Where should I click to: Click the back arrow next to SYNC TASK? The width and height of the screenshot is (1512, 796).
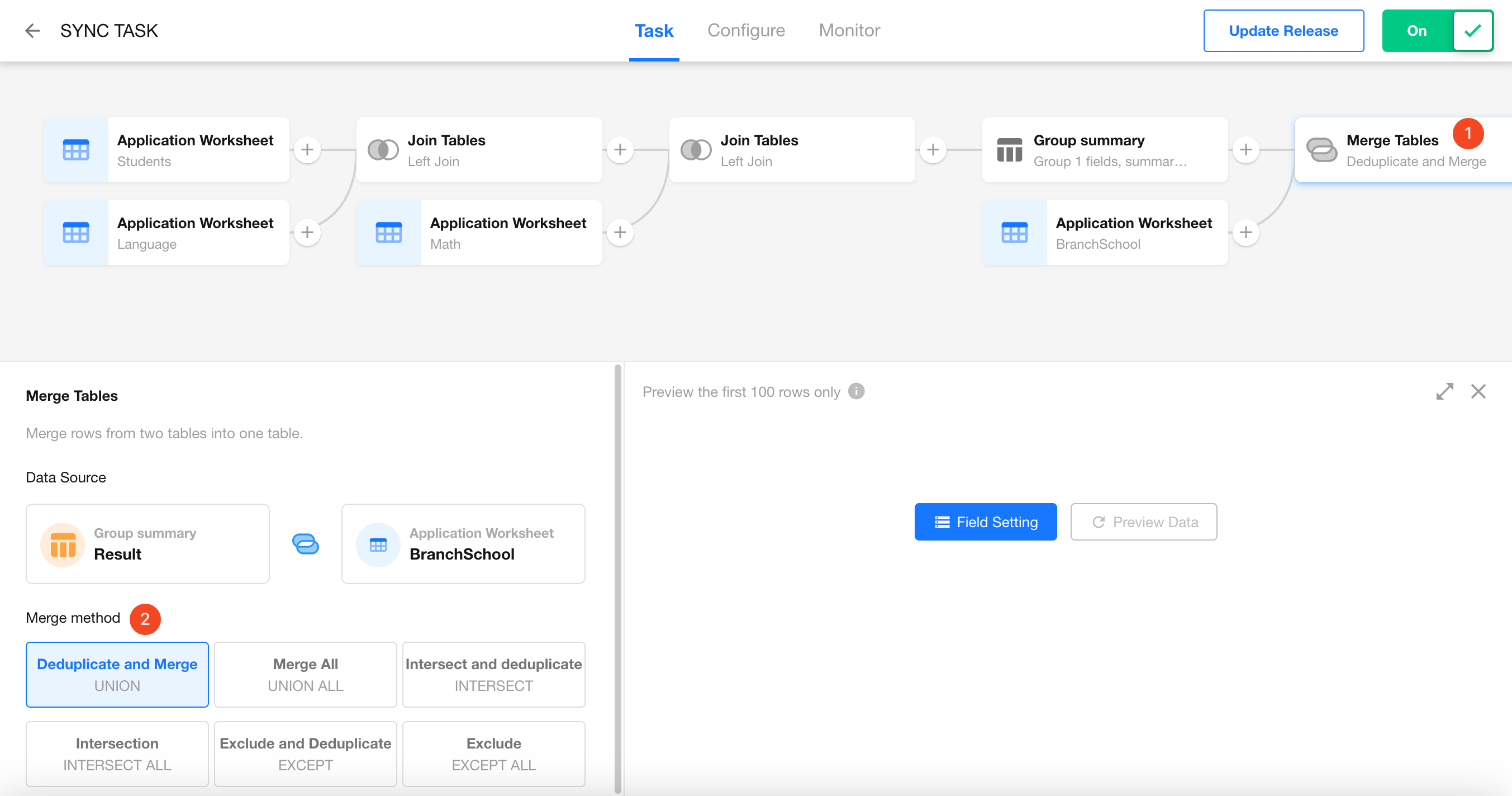pyautogui.click(x=32, y=31)
